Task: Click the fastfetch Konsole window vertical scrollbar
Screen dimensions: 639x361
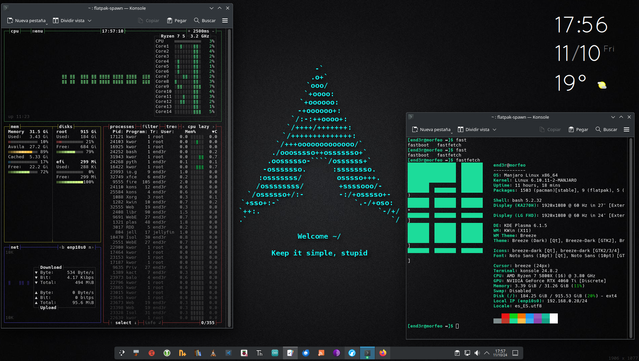Action: coord(631,238)
